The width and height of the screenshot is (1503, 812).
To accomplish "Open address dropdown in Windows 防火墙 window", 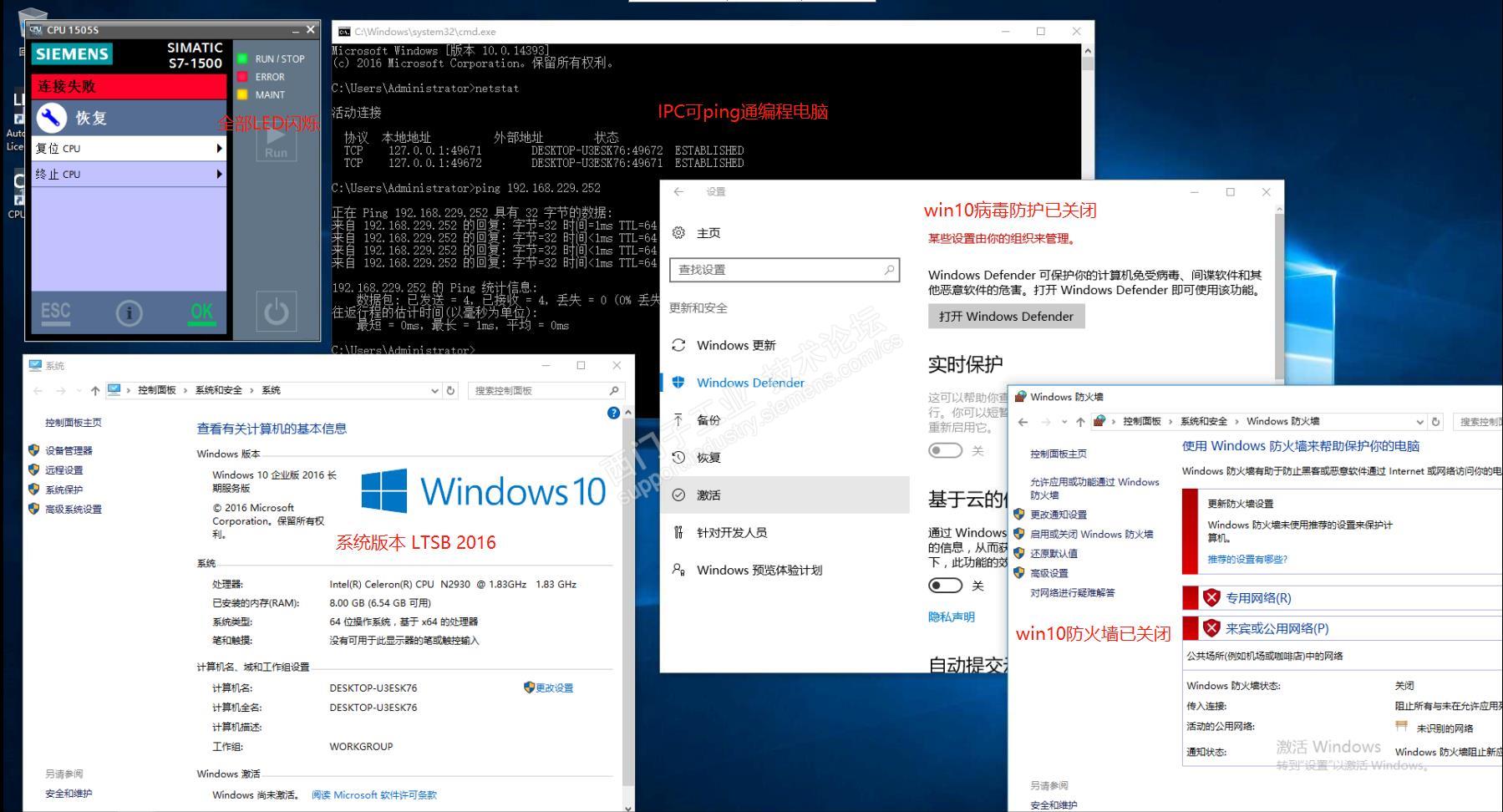I will (x=1419, y=422).
